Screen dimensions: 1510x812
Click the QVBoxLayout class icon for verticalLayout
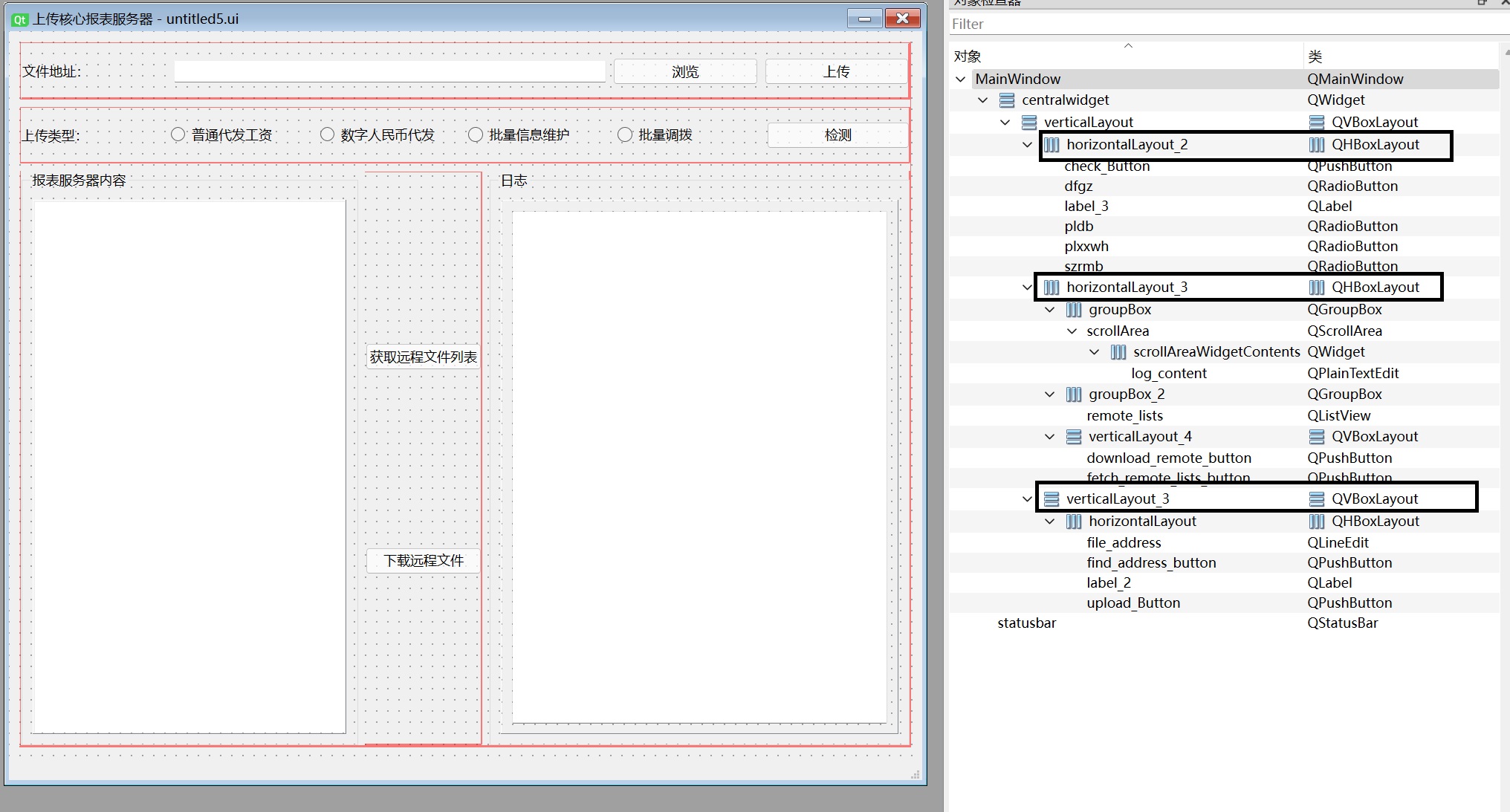click(1316, 123)
